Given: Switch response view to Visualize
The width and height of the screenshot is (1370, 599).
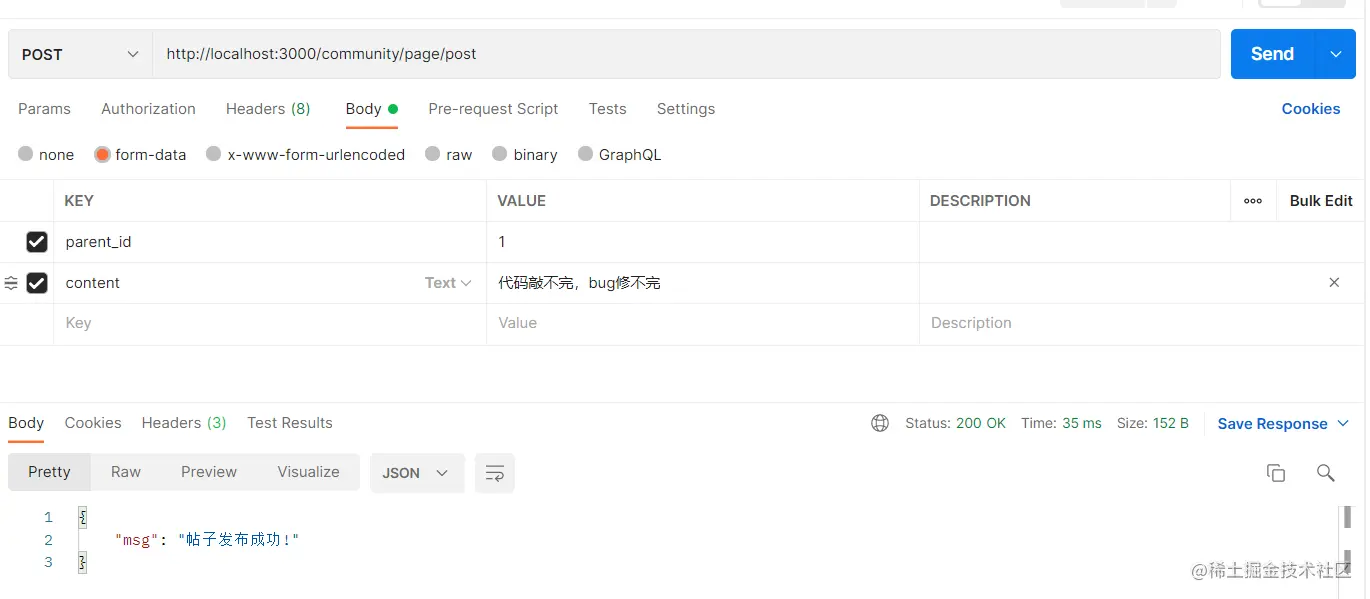Looking at the screenshot, I should (308, 472).
